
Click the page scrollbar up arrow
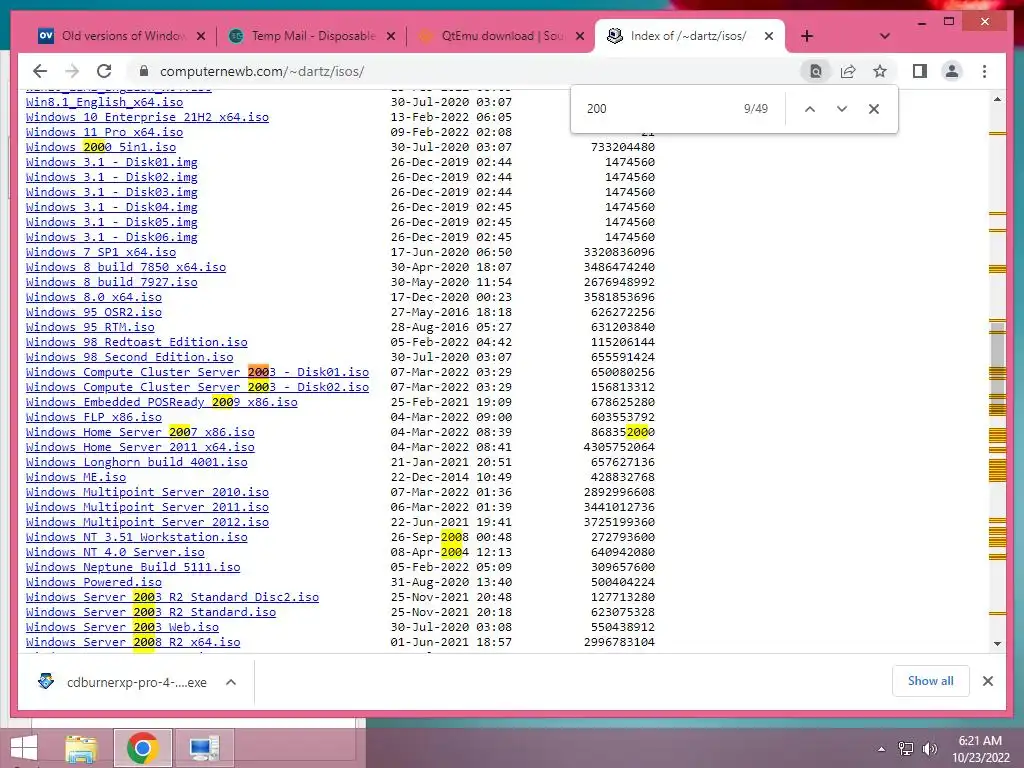pyautogui.click(x=997, y=99)
